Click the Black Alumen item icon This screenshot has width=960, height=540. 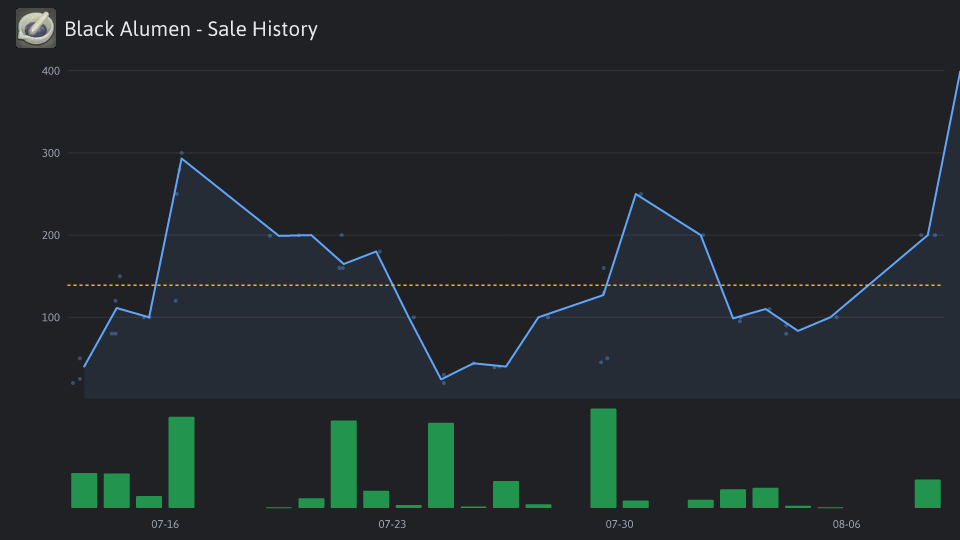[x=36, y=28]
